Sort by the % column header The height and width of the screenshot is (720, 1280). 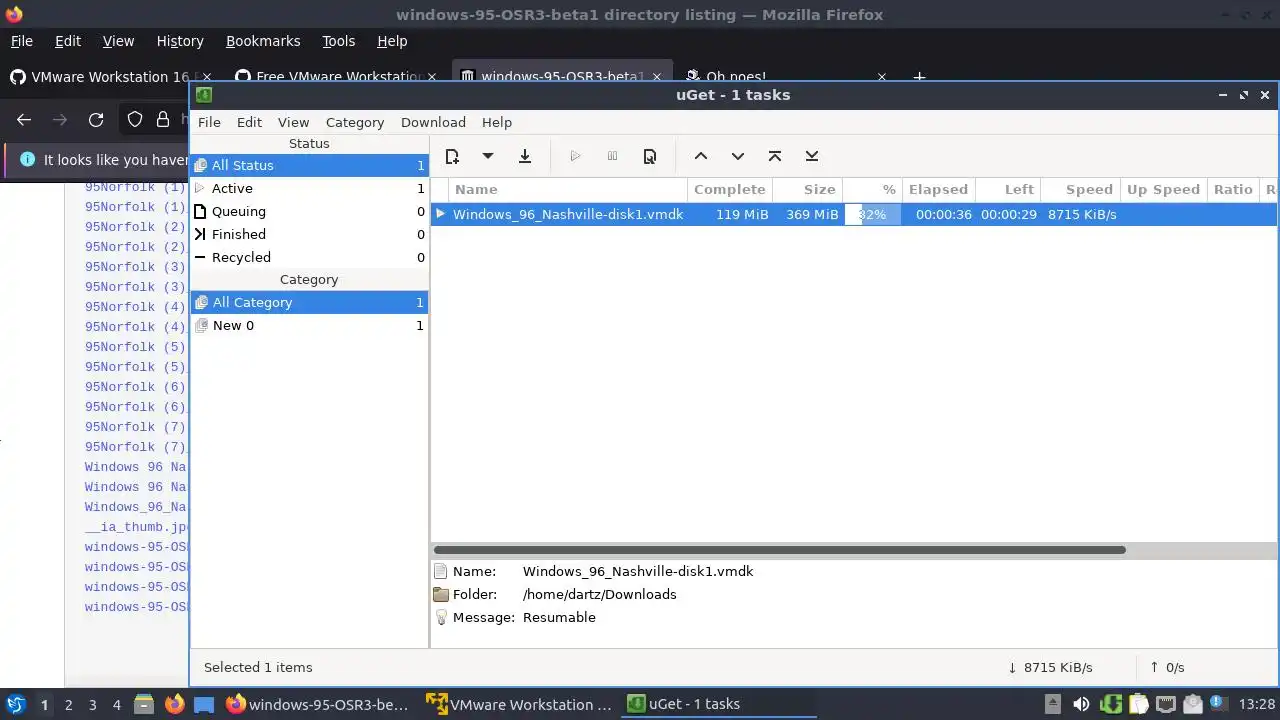(x=872, y=189)
